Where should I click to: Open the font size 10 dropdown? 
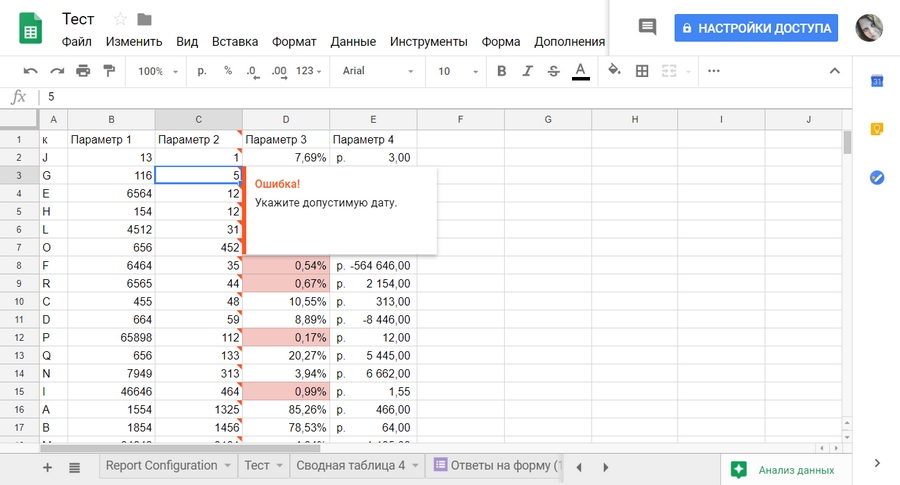point(454,71)
